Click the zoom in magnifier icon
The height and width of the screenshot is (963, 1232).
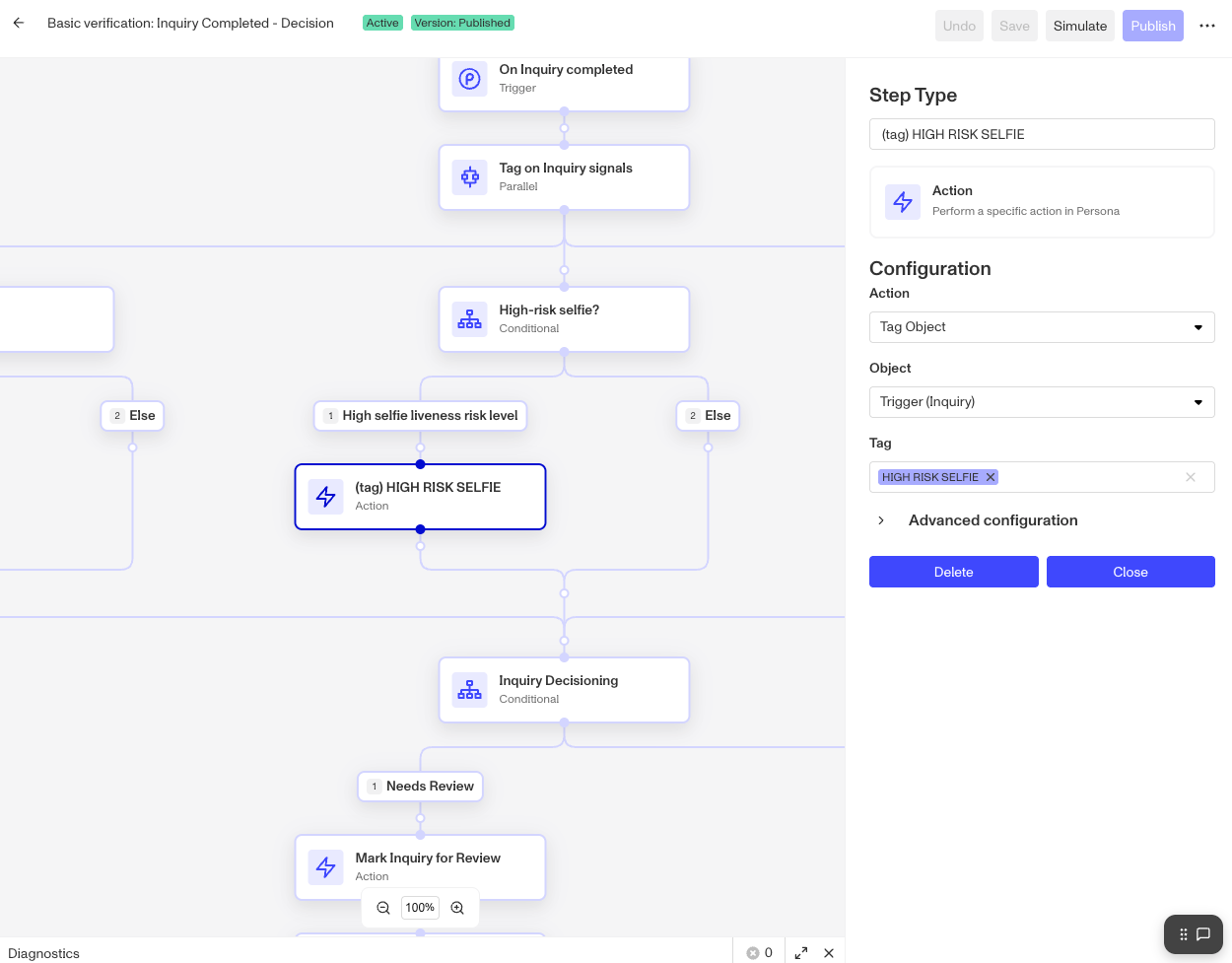(457, 908)
